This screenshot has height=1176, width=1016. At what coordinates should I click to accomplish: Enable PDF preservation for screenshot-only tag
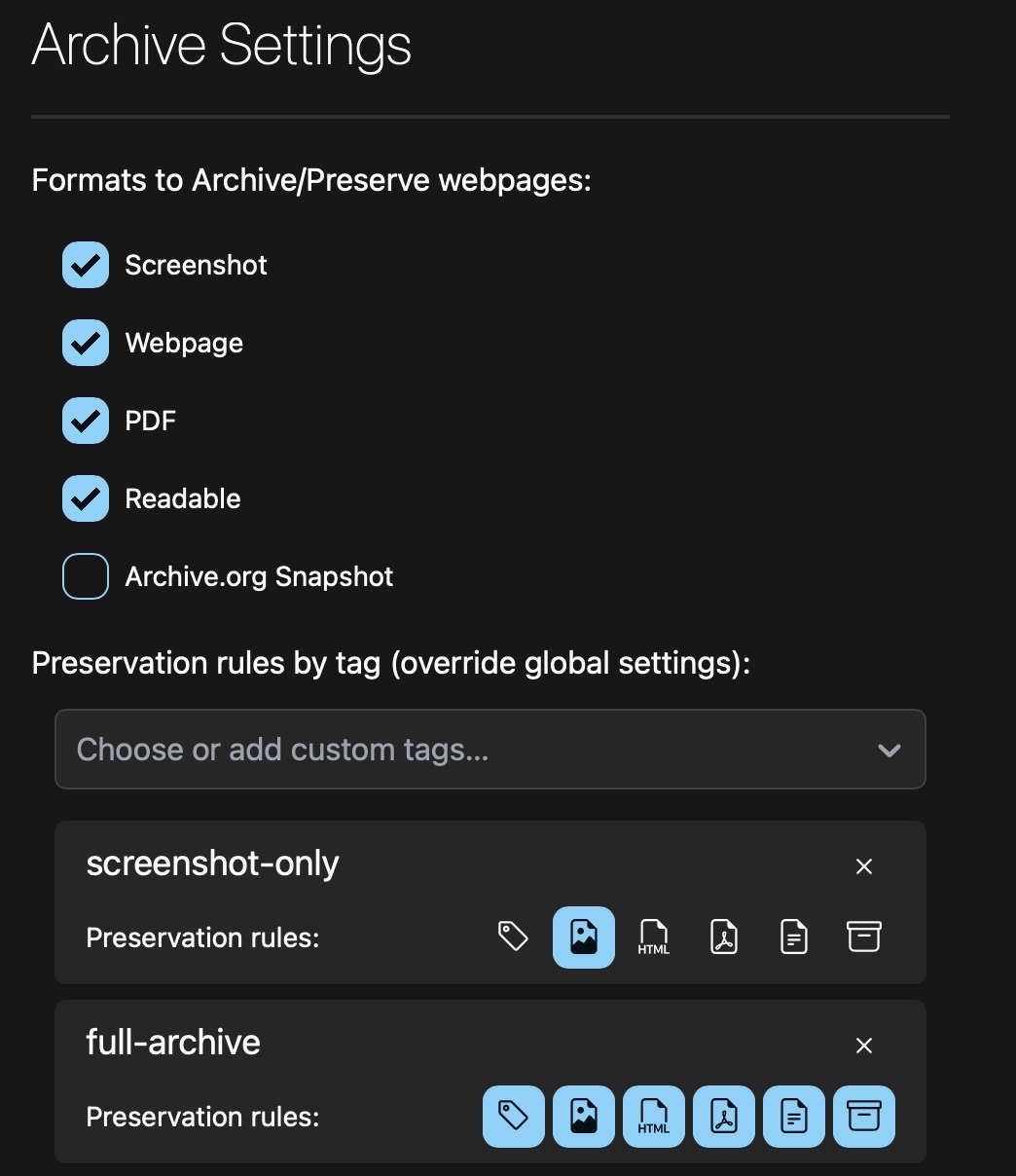(723, 937)
